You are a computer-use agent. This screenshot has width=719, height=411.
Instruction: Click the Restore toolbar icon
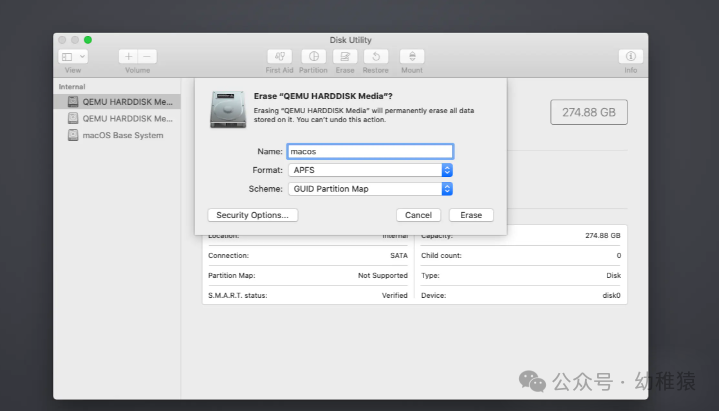tap(376, 56)
